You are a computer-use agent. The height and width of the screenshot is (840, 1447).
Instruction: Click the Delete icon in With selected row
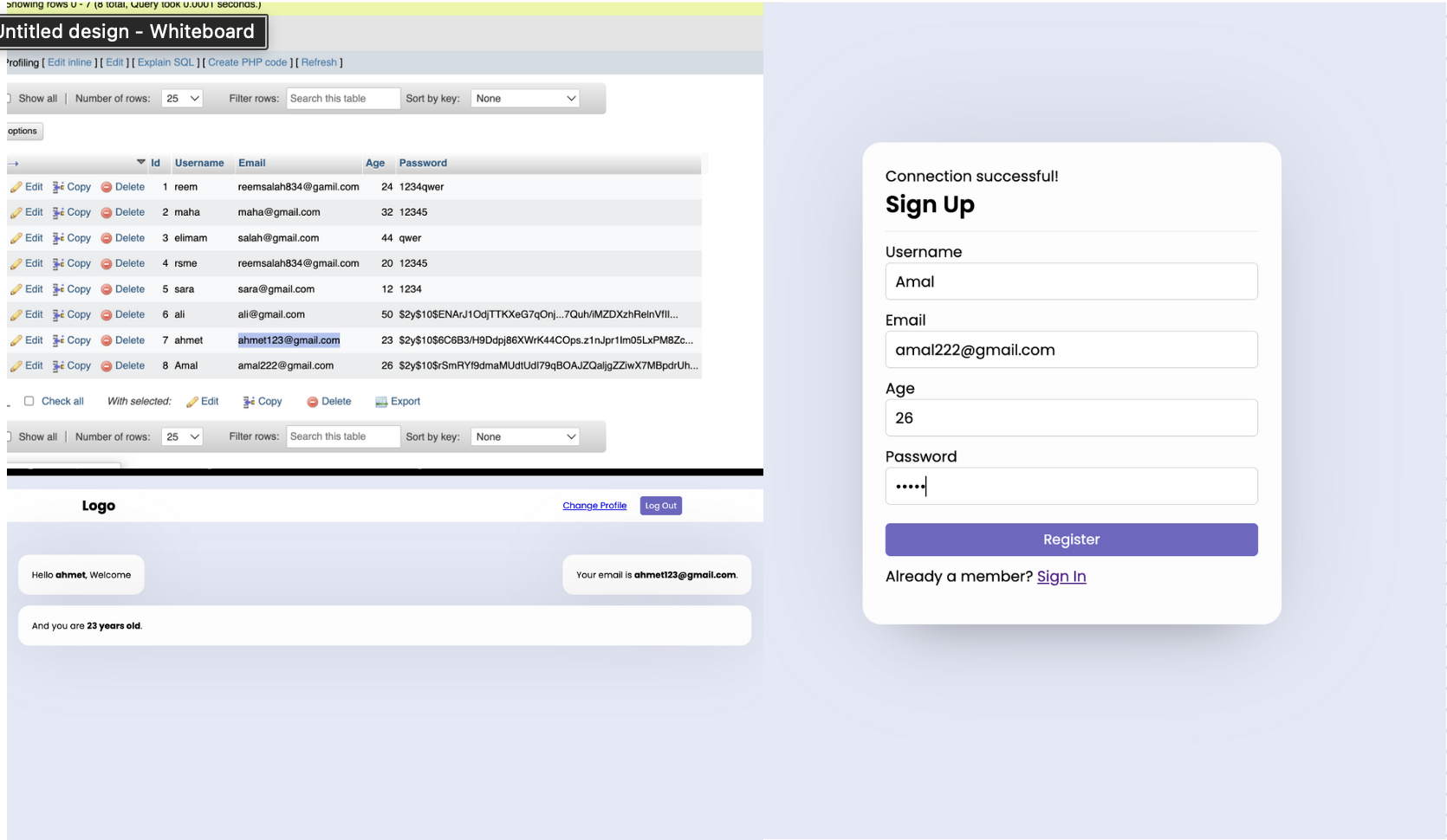coord(313,402)
